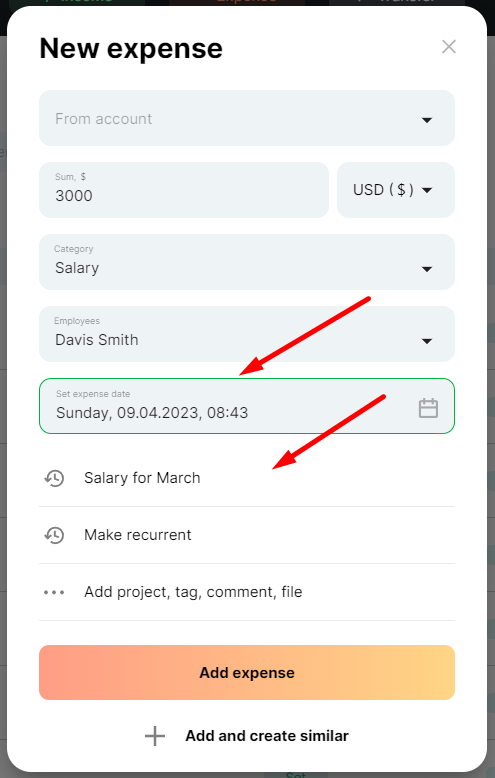Open Employees selector showing Davis Smith
The width and height of the screenshot is (495, 778).
click(247, 334)
